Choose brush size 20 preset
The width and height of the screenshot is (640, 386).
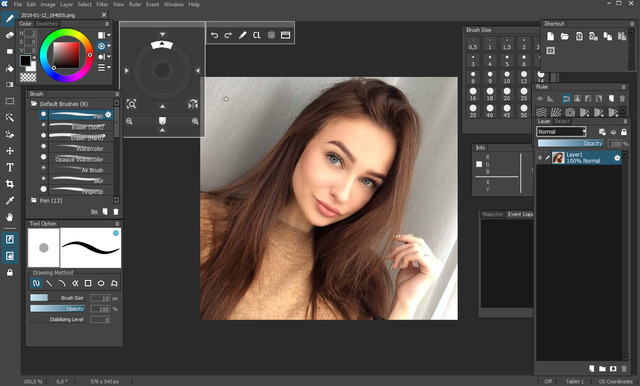(x=507, y=94)
